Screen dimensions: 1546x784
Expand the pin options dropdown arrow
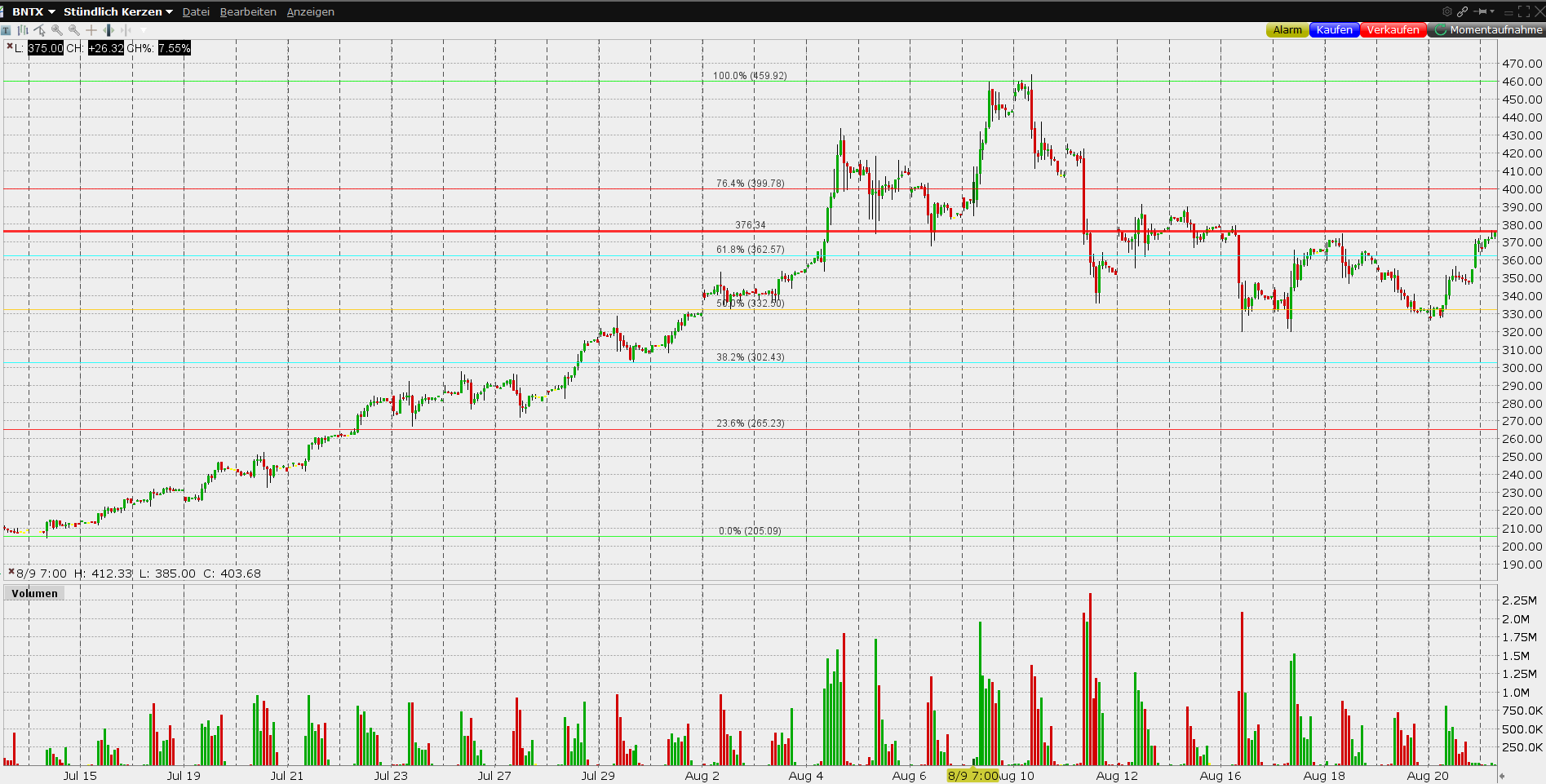coord(1493,11)
